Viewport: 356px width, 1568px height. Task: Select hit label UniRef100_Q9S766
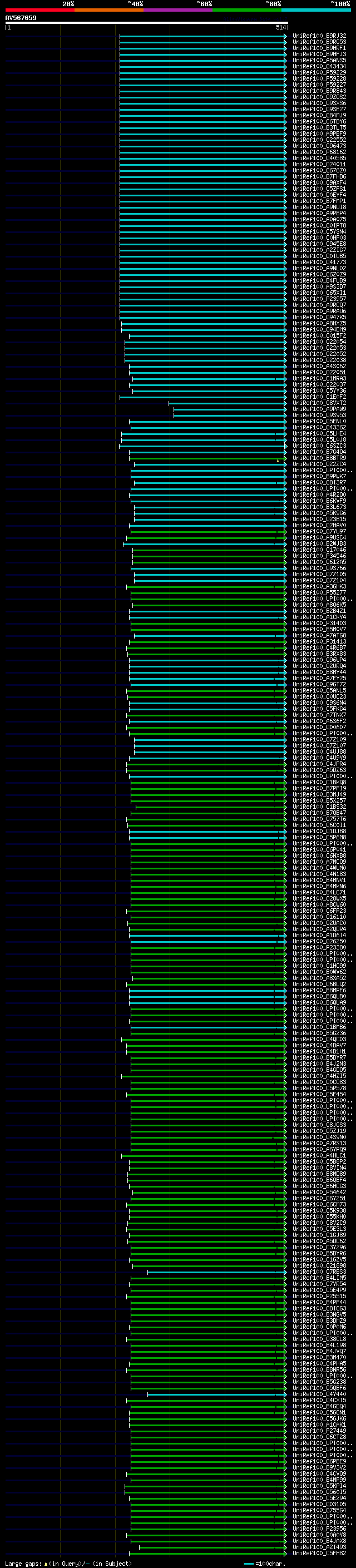pyautogui.click(x=319, y=568)
